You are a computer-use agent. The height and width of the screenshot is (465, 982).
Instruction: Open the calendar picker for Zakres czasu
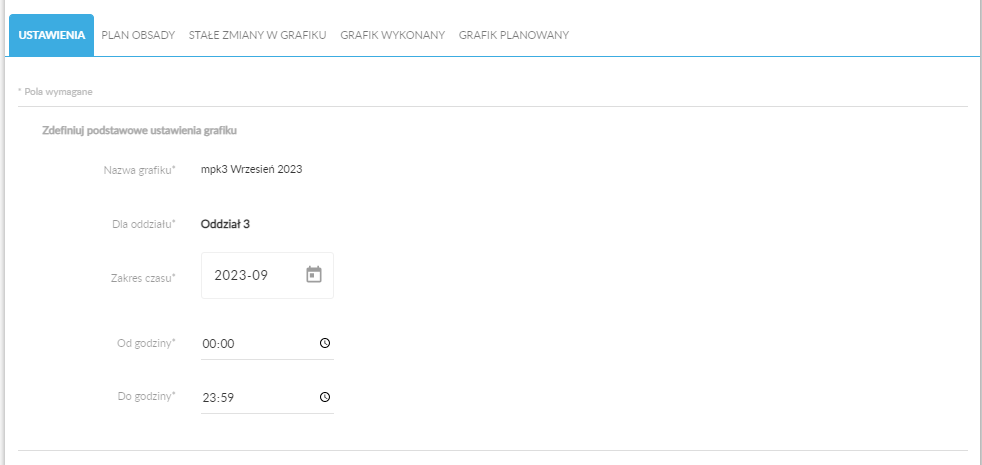pos(314,274)
